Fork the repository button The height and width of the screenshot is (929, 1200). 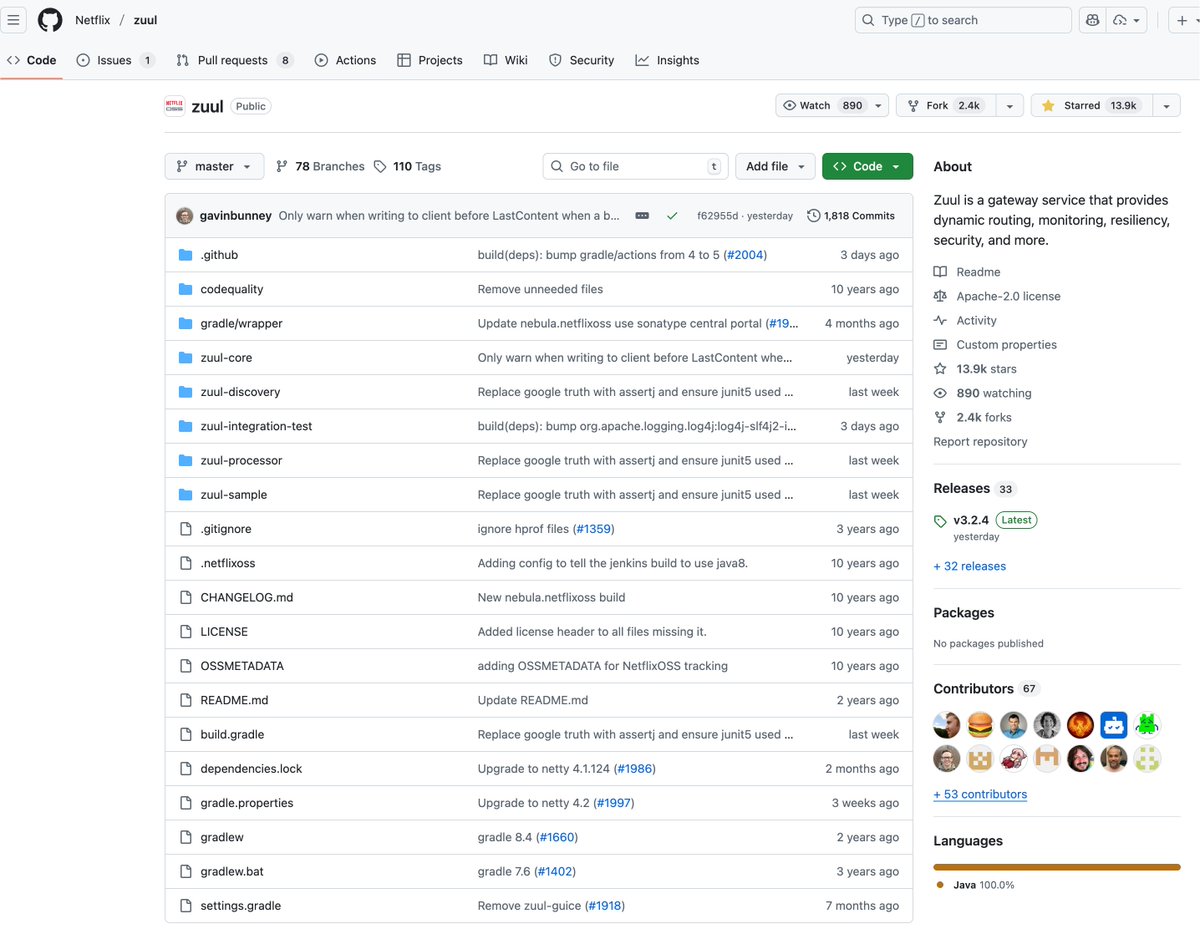pos(946,106)
